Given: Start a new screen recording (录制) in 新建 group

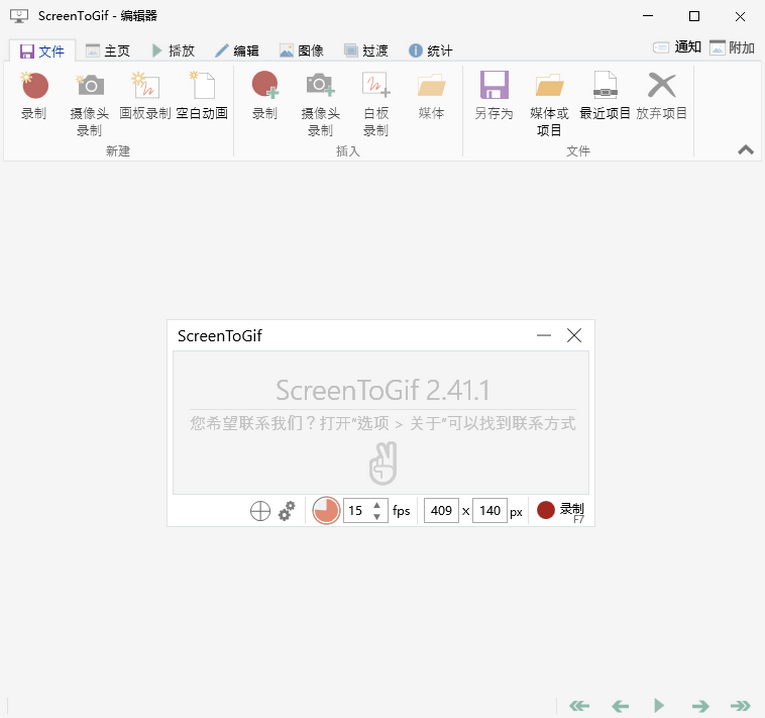Looking at the screenshot, I should (x=34, y=97).
